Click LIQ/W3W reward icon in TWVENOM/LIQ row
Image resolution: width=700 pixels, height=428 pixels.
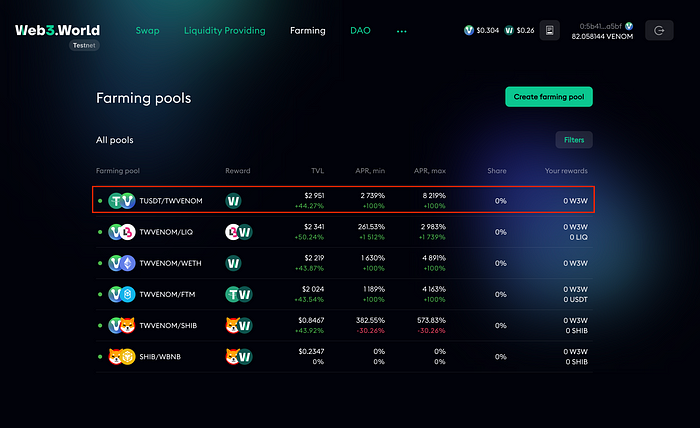(239, 232)
